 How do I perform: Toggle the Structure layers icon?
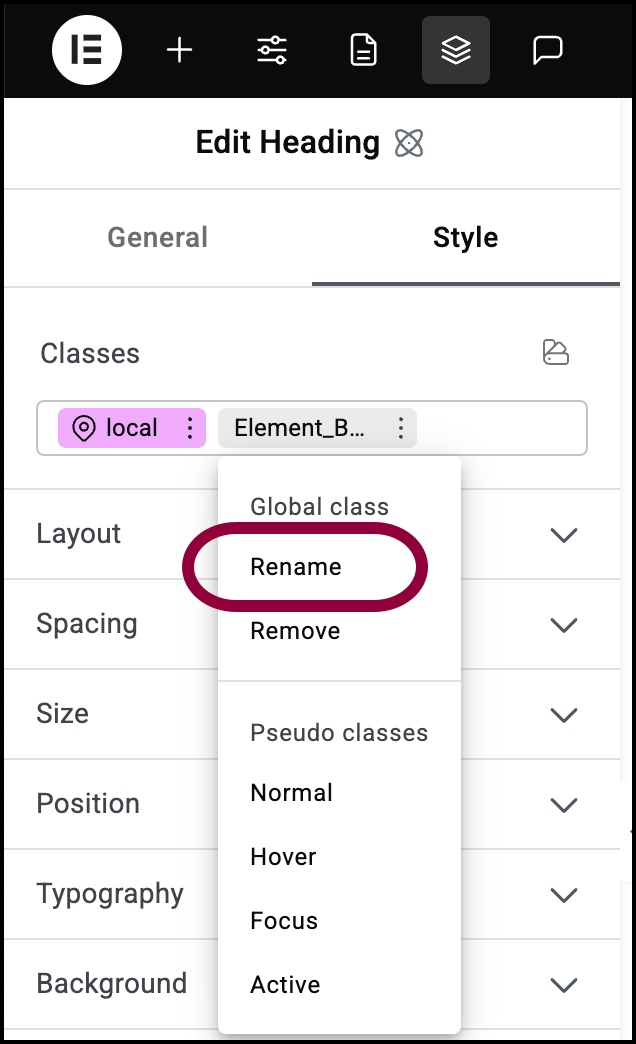tap(456, 50)
